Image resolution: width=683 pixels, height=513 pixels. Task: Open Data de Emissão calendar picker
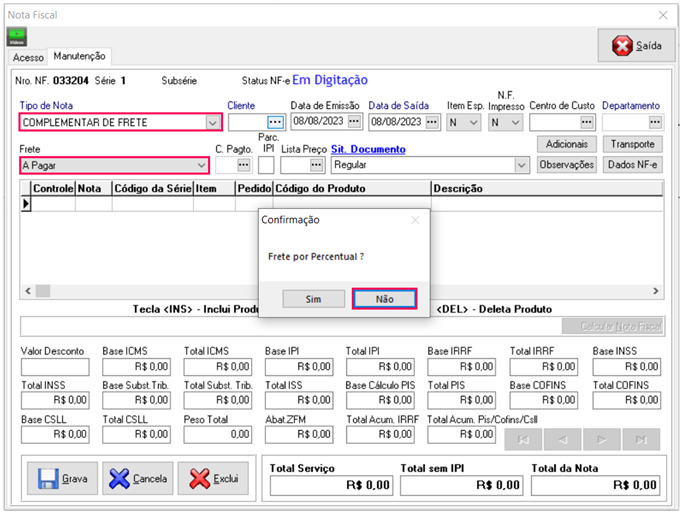pos(354,122)
